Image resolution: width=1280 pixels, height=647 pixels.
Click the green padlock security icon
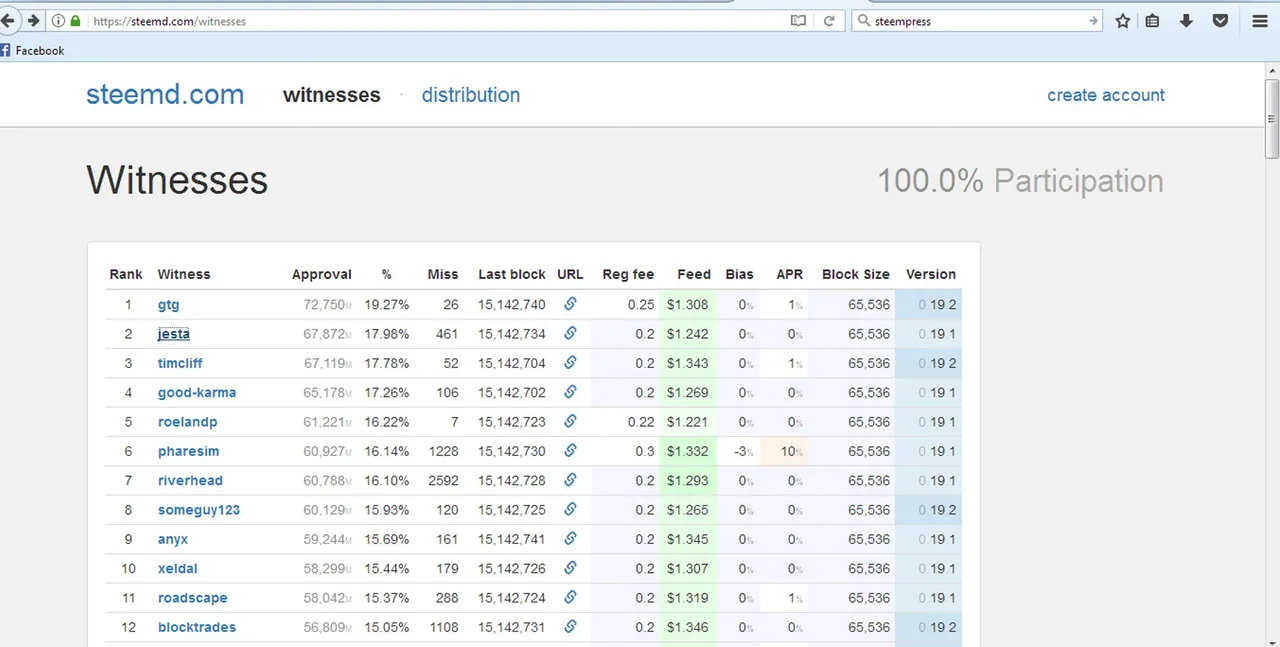pyautogui.click(x=75, y=21)
